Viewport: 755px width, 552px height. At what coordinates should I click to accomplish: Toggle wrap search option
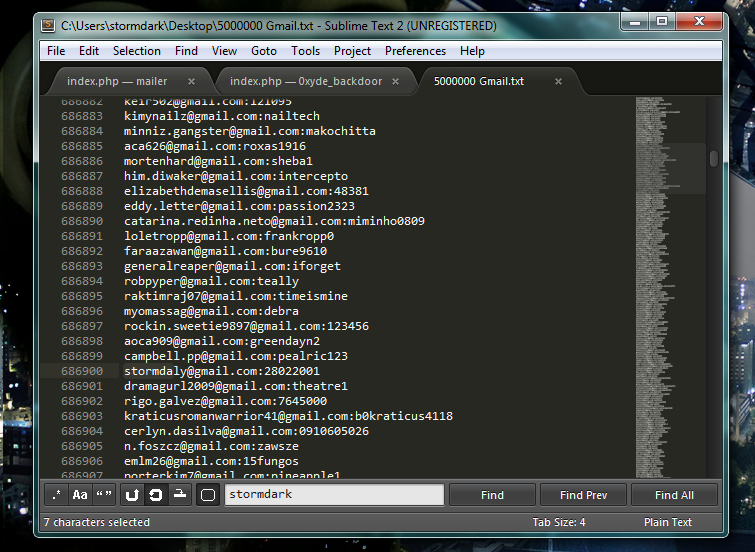coord(156,495)
